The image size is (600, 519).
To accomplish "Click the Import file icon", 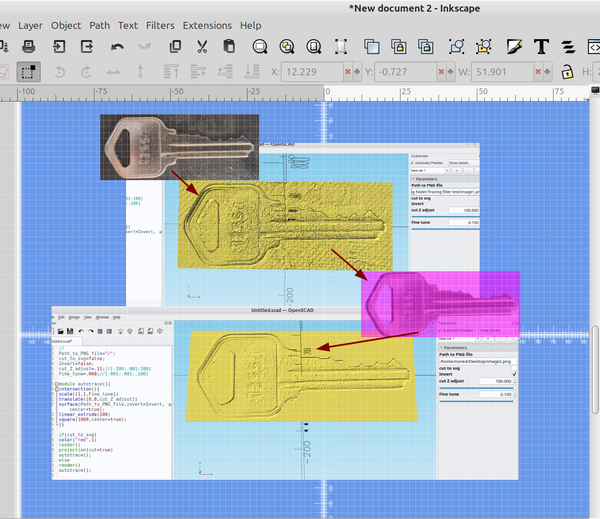I will click(59, 47).
